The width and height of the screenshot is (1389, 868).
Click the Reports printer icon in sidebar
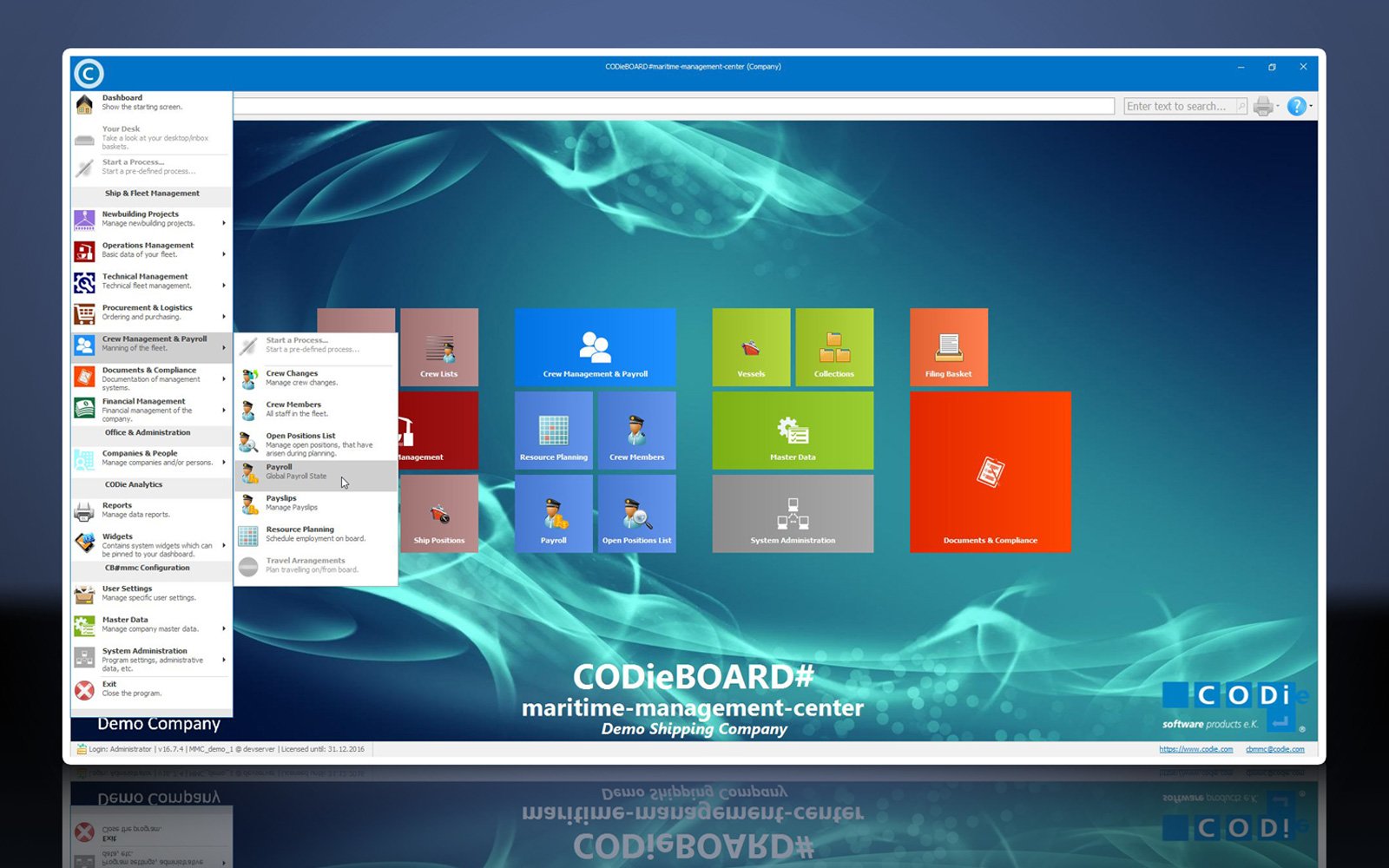click(84, 511)
